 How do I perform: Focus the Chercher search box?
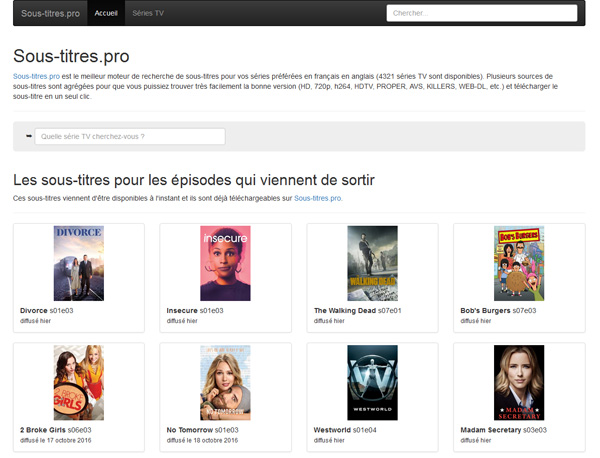481,13
